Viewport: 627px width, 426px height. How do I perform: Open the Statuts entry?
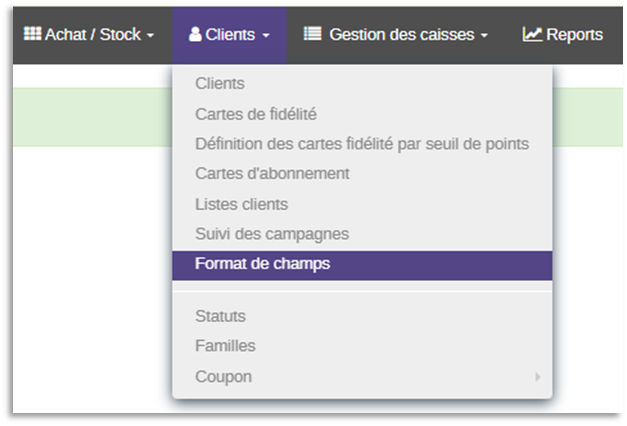(x=221, y=316)
